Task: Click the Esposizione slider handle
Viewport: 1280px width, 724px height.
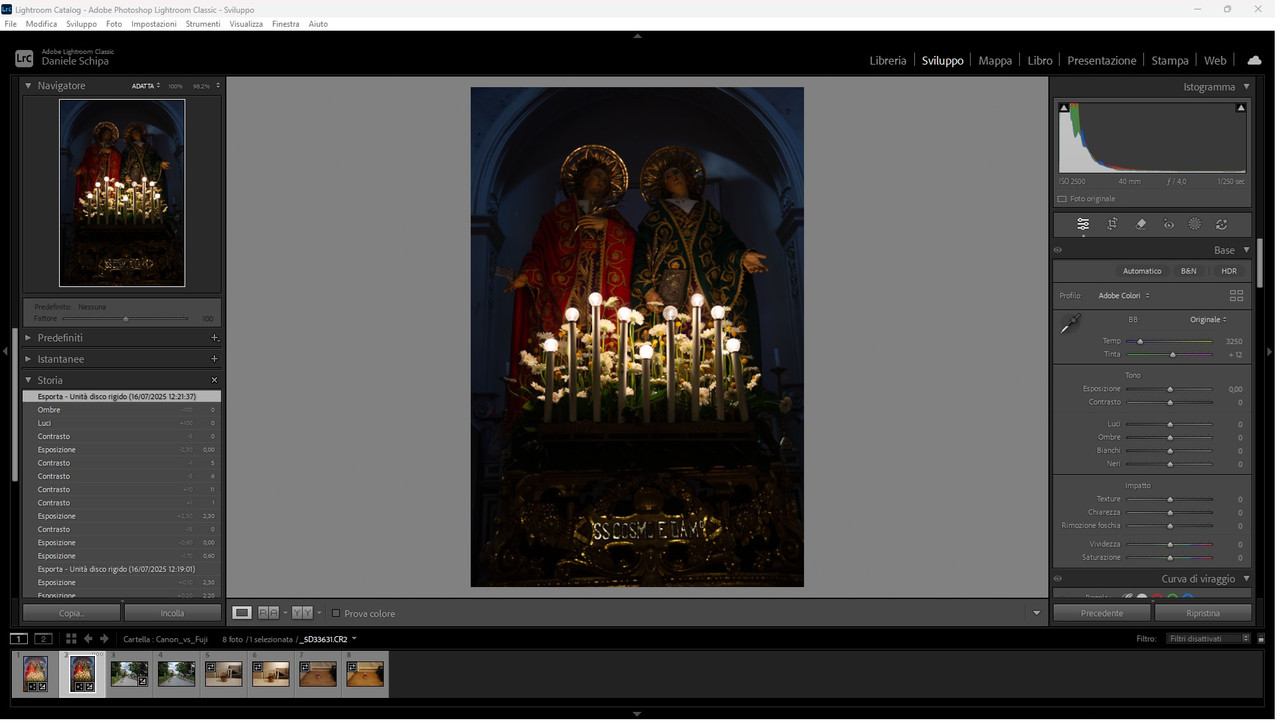Action: point(1170,389)
